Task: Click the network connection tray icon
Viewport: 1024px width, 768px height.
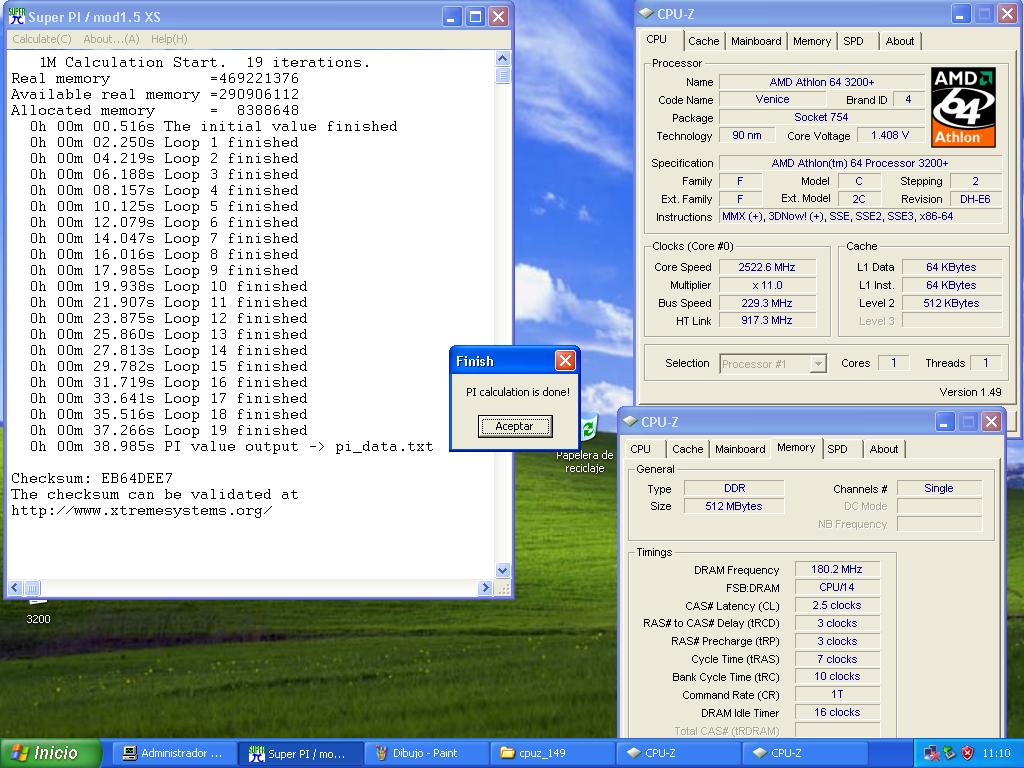Action: click(931, 753)
